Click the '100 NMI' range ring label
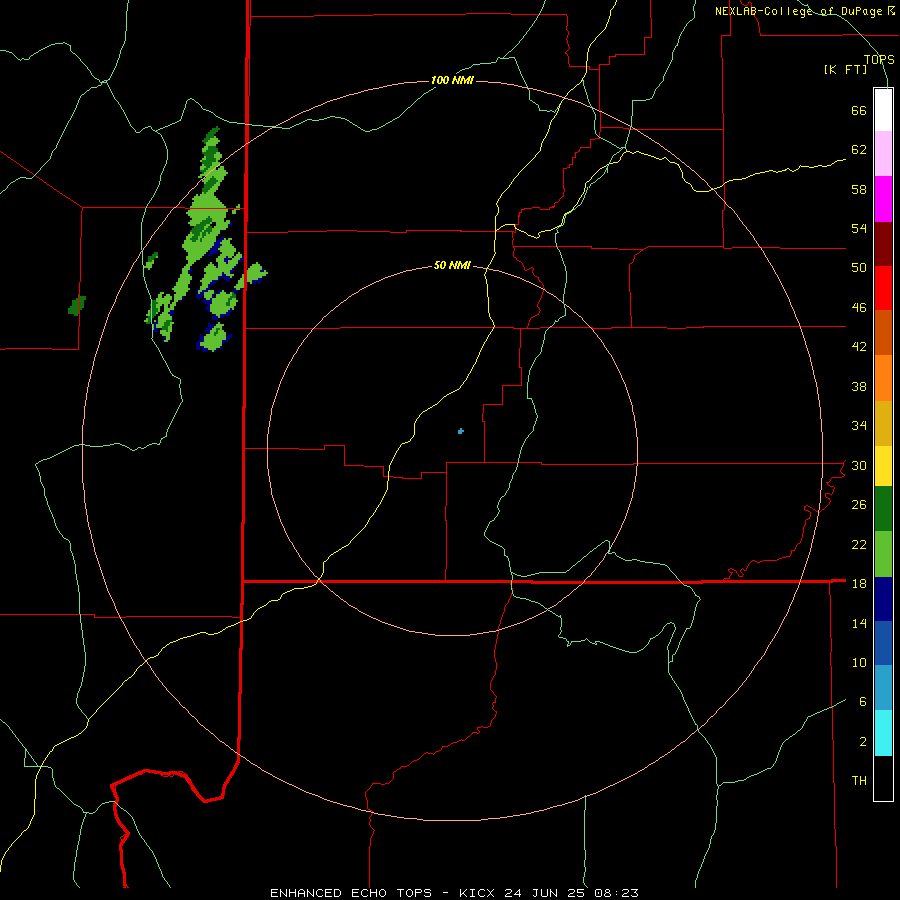This screenshot has height=900, width=900. coord(452,80)
